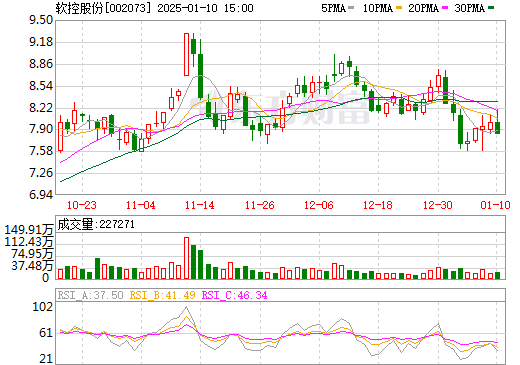Select the 12-18 date axis label
This screenshot has height=365, width=520.
tap(378, 205)
